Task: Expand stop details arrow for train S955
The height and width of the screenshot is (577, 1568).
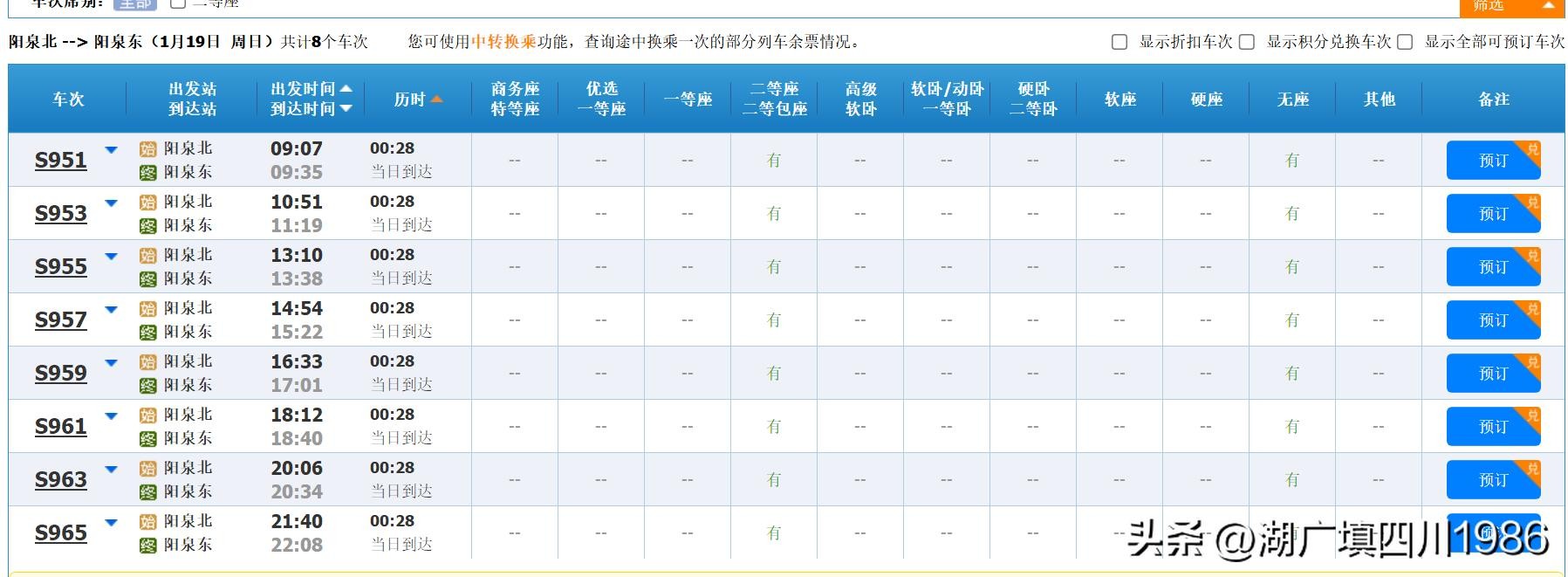Action: pyautogui.click(x=111, y=257)
